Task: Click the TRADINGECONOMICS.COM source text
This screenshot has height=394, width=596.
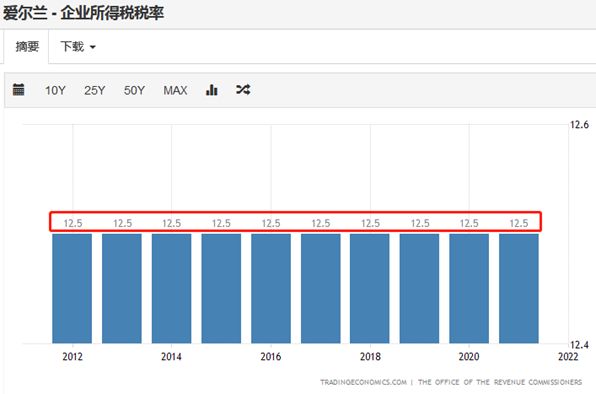Action: click(363, 382)
